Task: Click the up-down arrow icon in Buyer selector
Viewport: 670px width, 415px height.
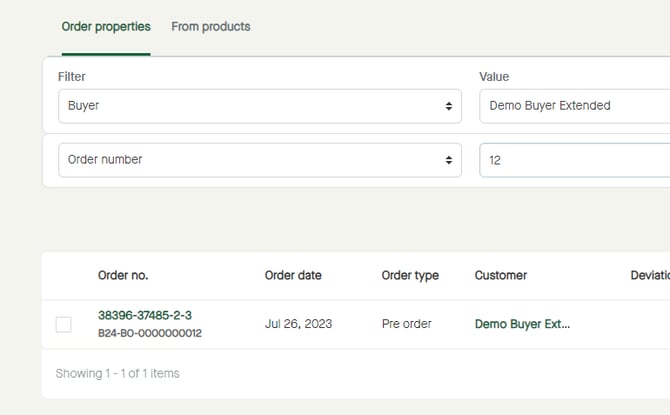Action: click(449, 106)
